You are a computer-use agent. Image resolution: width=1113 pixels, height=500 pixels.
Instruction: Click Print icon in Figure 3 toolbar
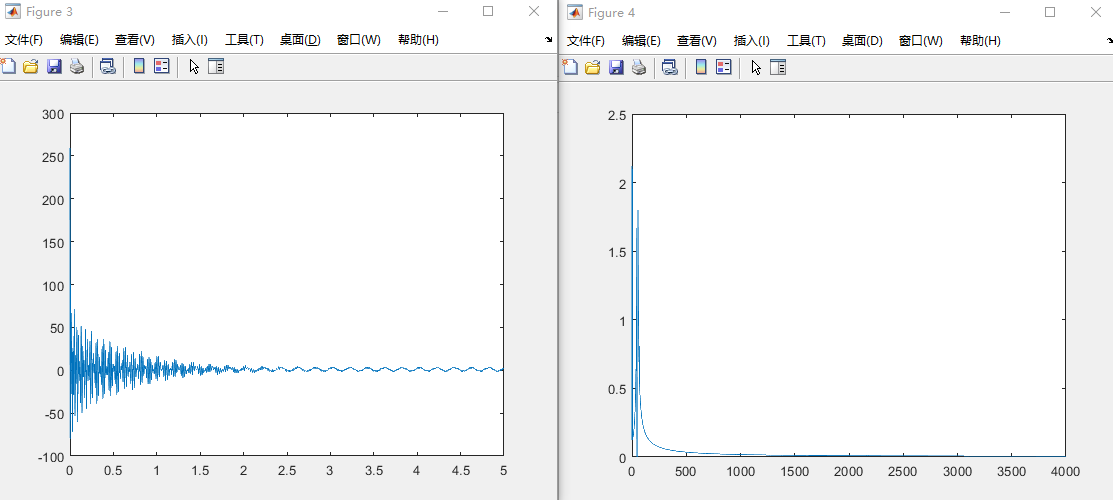[x=77, y=67]
